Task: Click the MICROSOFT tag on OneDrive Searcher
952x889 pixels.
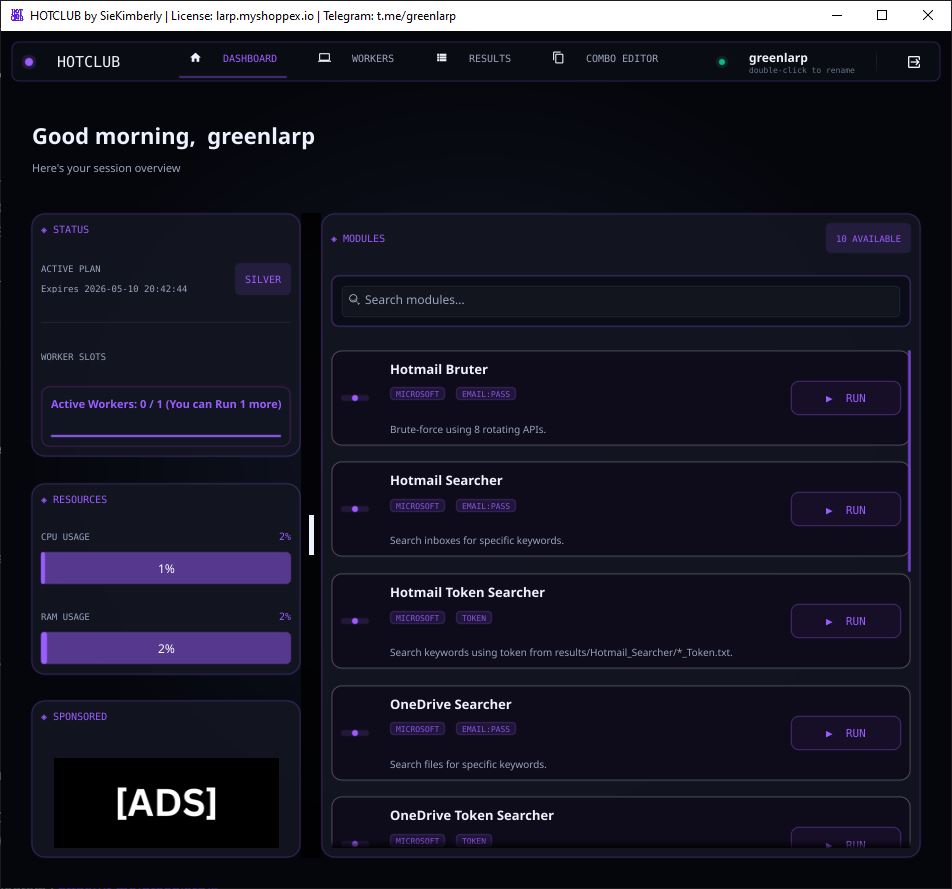Action: coord(417,729)
